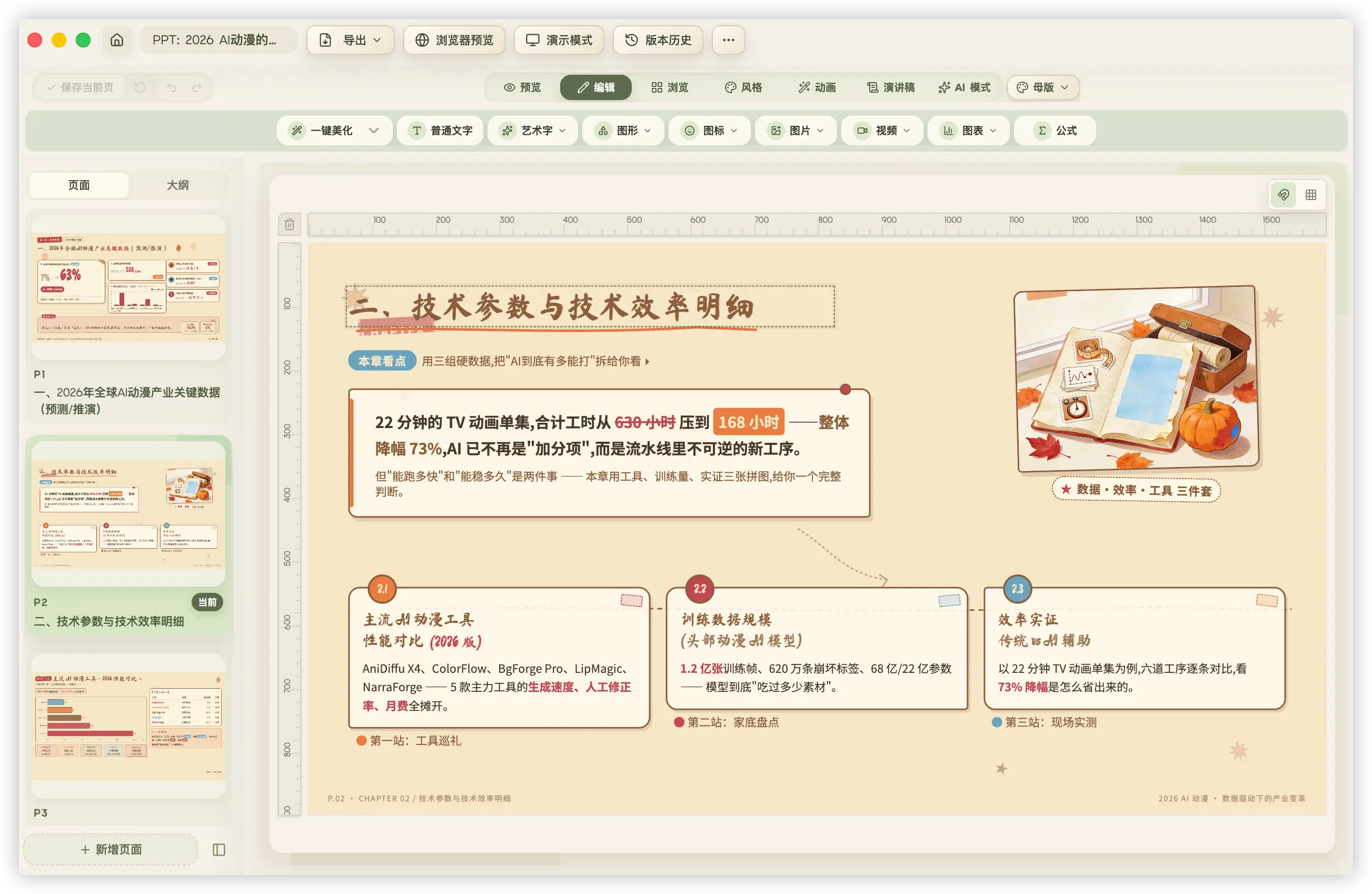Enable AI 模式
Viewport: 1372px width, 894px height.
coord(965,87)
